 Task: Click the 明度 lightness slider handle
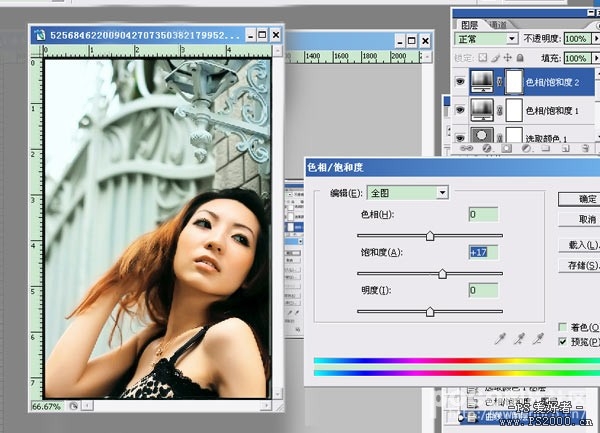tap(430, 312)
